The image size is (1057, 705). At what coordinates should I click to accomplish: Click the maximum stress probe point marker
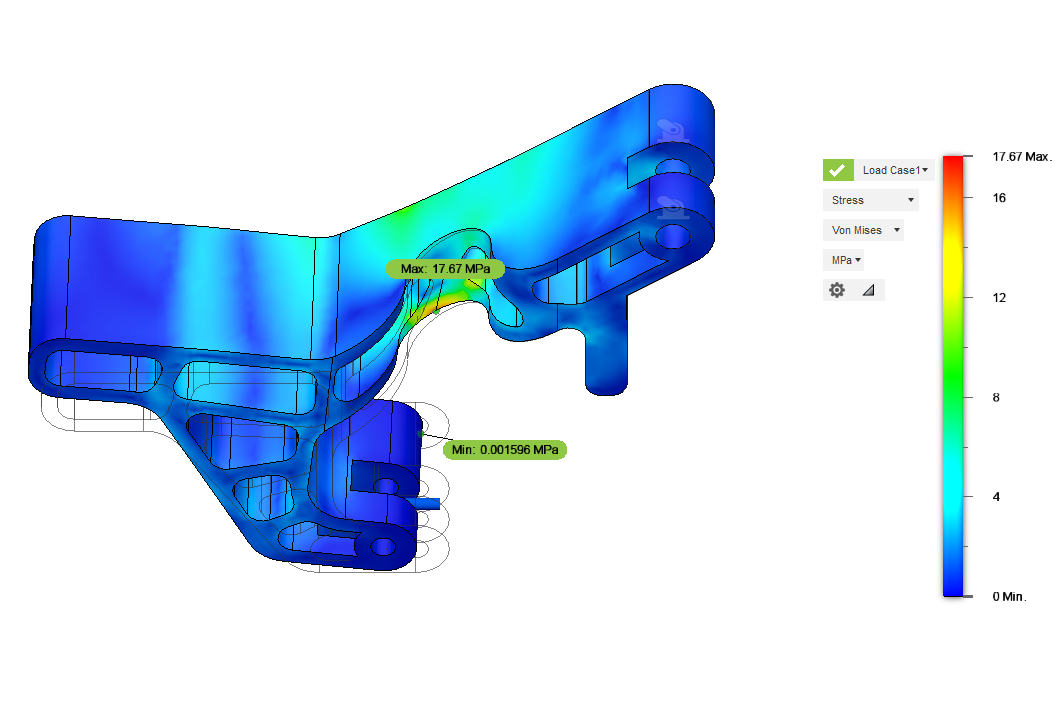point(437,310)
